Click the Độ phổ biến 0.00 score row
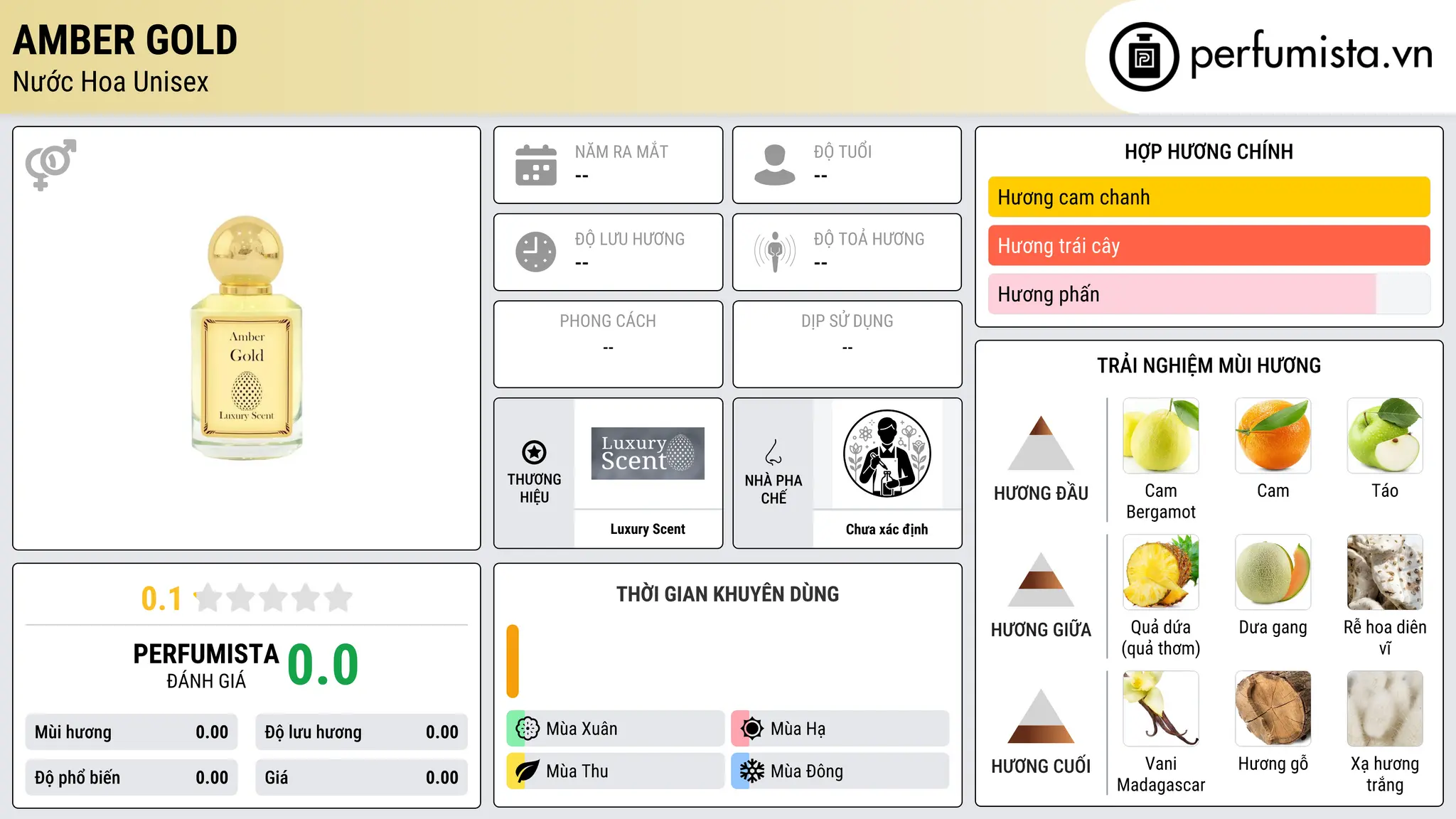The width and height of the screenshot is (1456, 819). (x=132, y=778)
